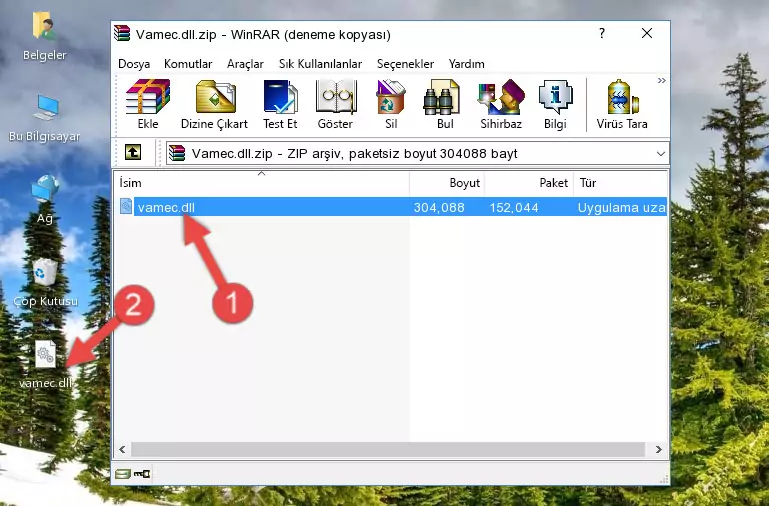Click the WinRAR title bar app icon
769x506 pixels.
(122, 34)
